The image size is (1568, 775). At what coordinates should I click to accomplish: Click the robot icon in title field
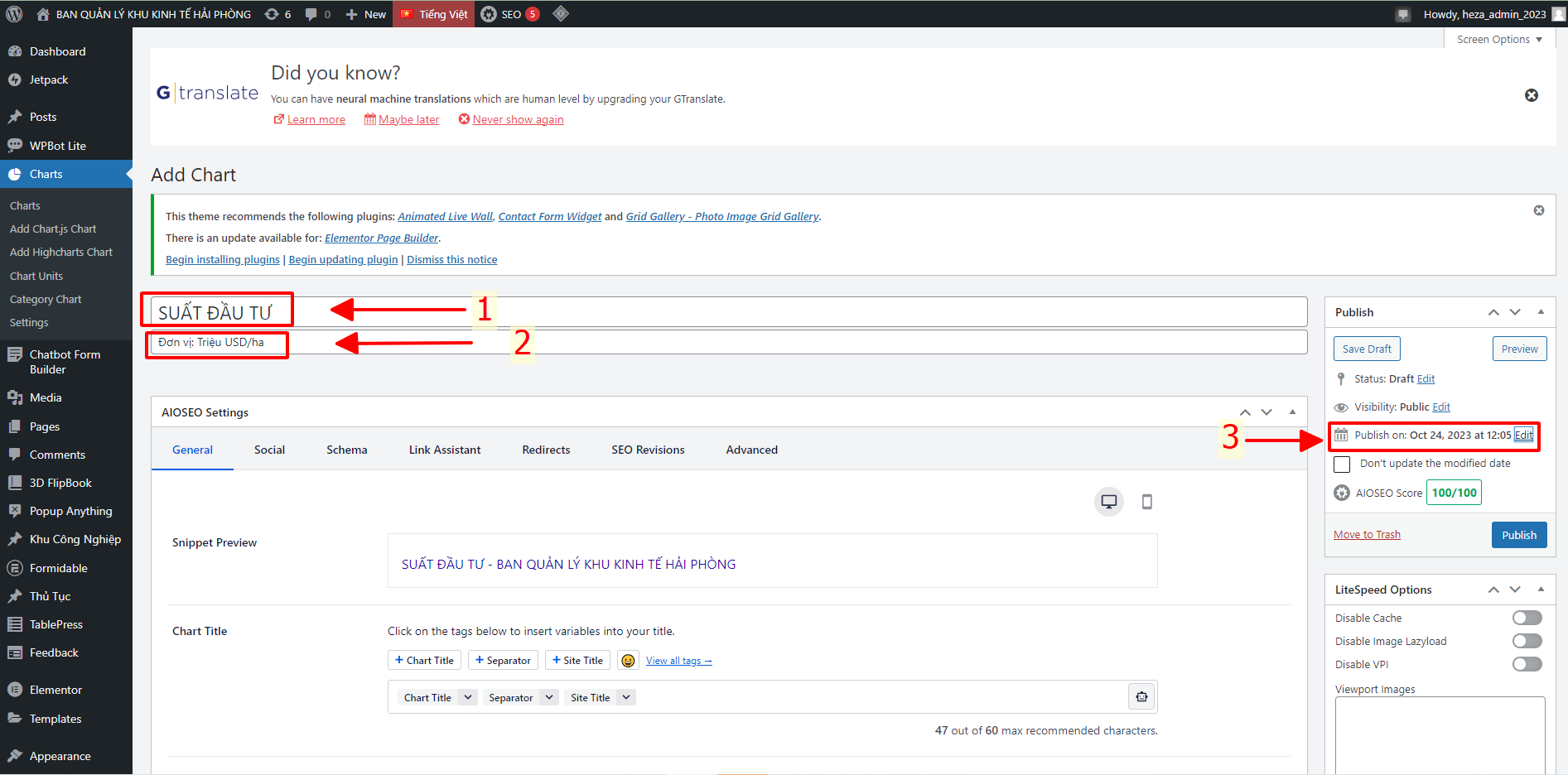pos(1141,697)
